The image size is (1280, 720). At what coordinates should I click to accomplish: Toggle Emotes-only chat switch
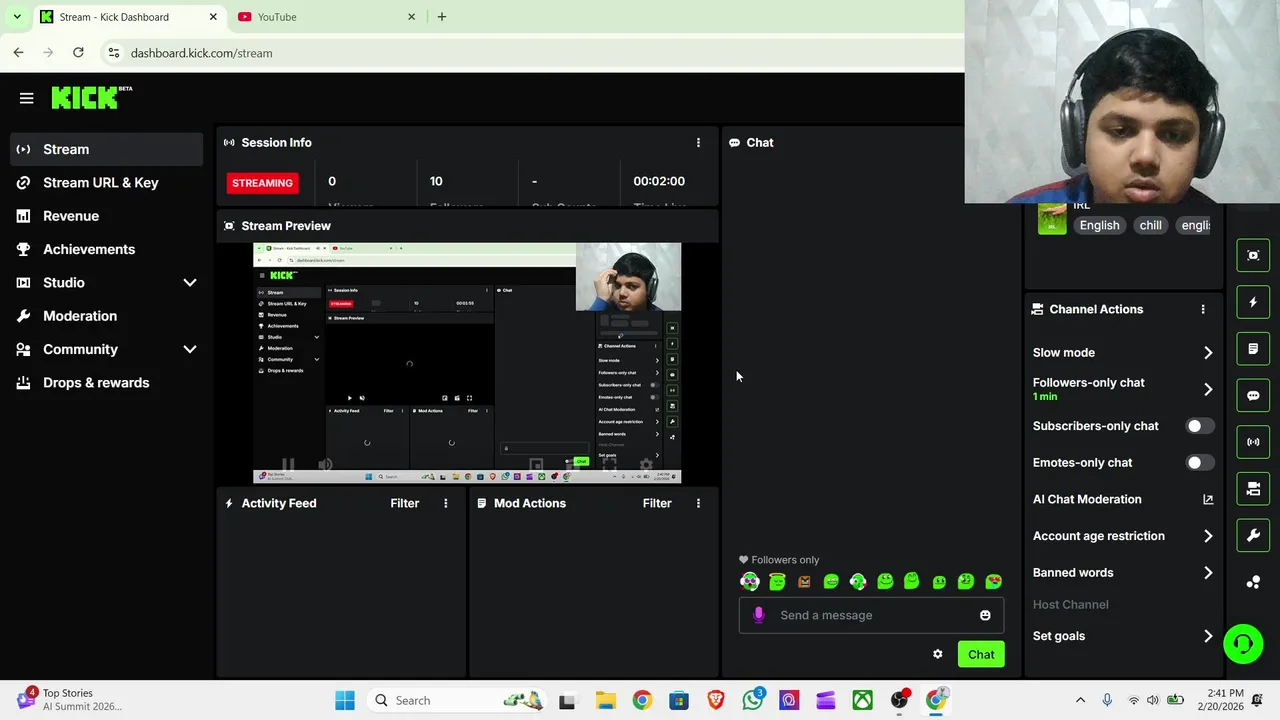click(1199, 463)
